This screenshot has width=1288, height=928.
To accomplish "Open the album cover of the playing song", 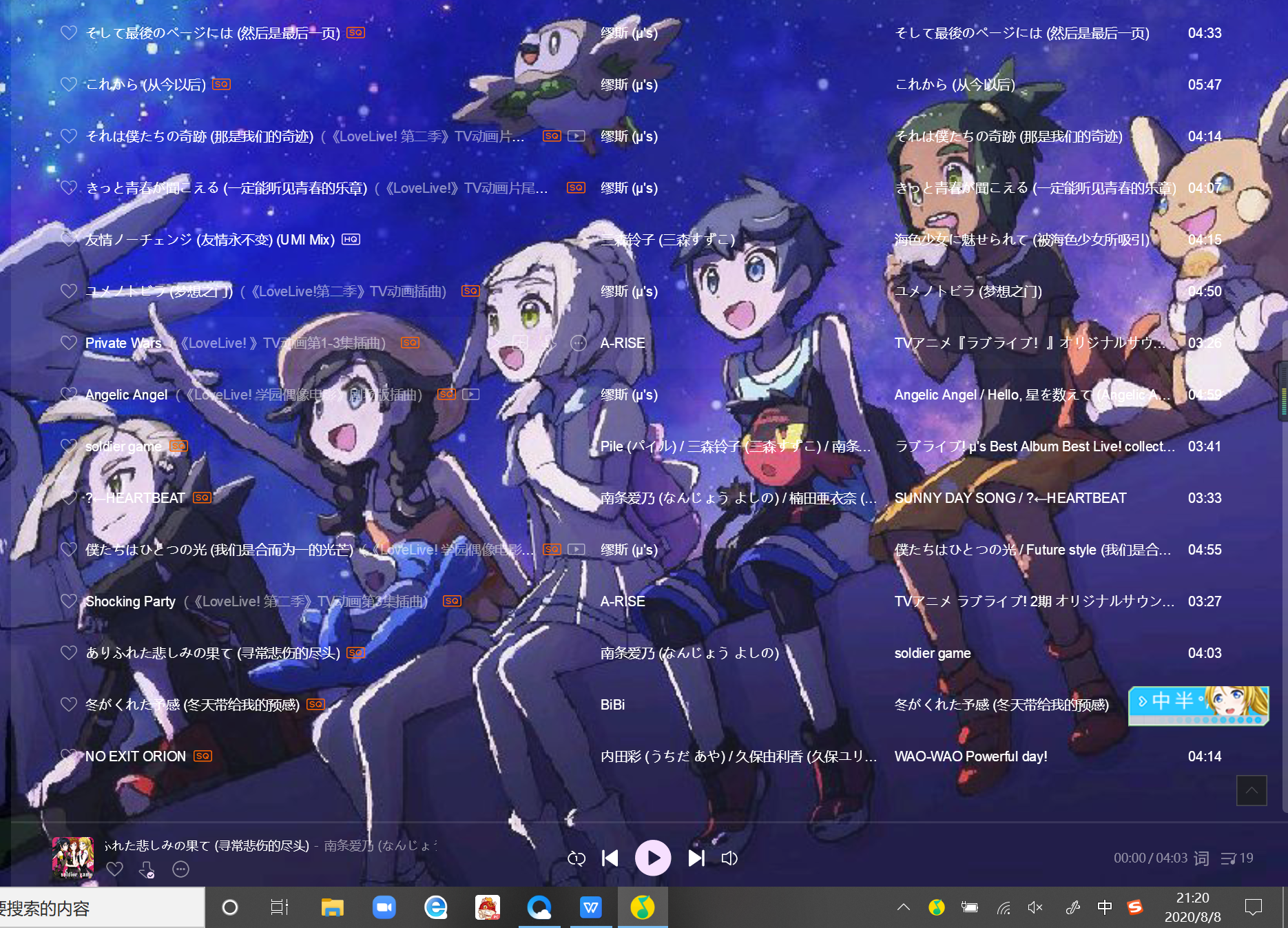I will tap(73, 858).
